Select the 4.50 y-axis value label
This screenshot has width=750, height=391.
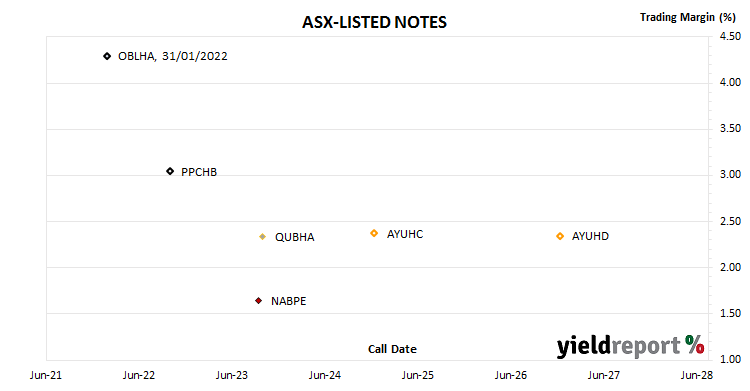(730, 36)
